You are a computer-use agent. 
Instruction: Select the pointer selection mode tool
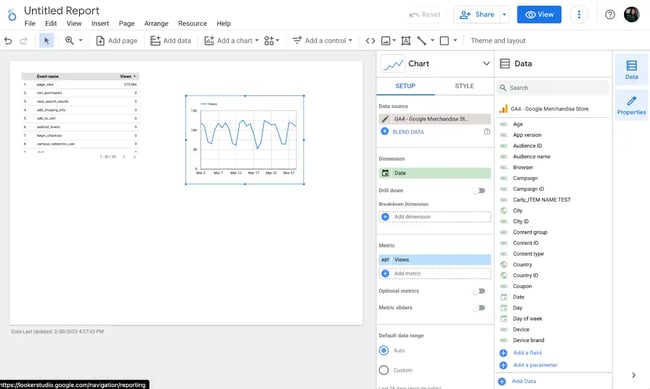coord(46,41)
